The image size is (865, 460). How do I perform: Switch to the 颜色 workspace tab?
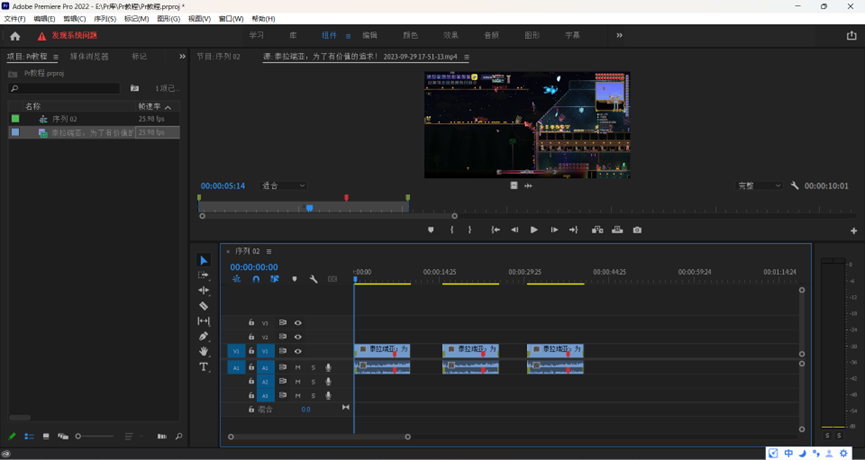[x=410, y=35]
